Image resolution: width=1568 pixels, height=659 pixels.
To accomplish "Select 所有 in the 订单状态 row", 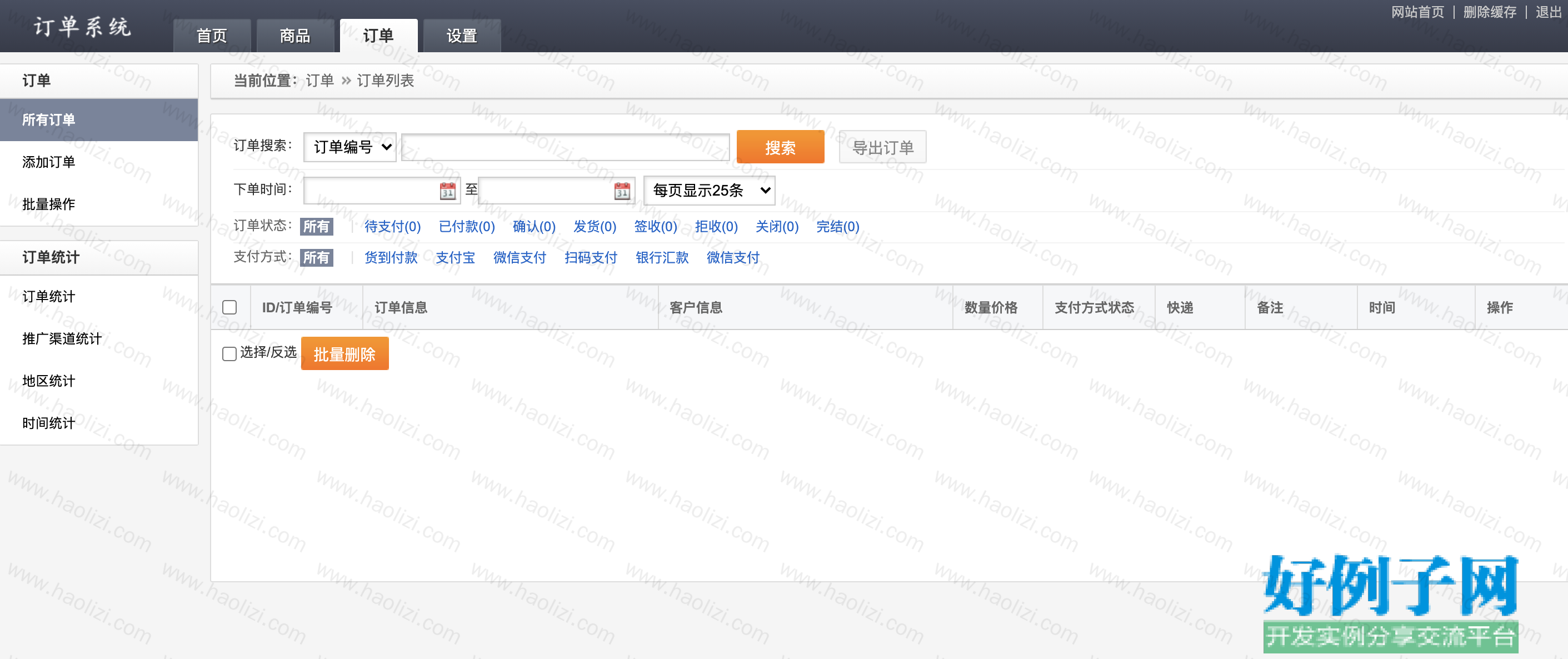I will pos(317,226).
